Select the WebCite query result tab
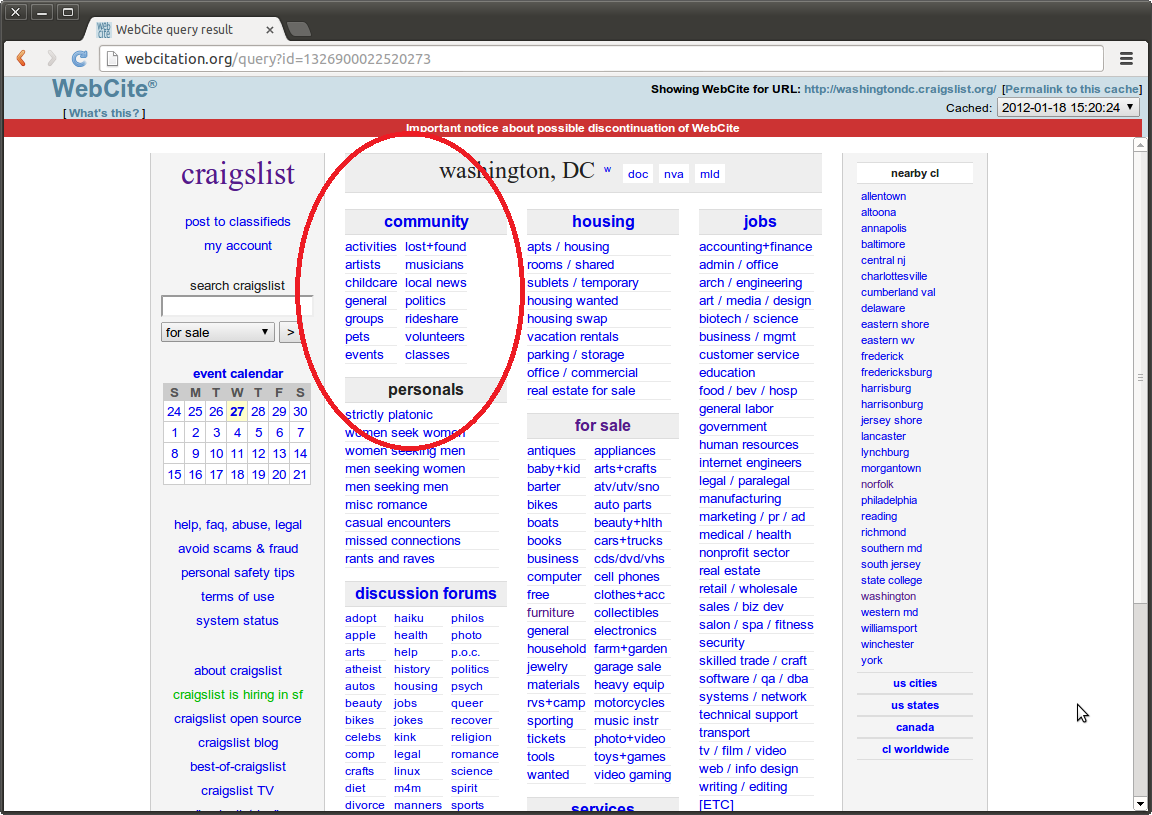Image resolution: width=1152 pixels, height=815 pixels. point(174,29)
